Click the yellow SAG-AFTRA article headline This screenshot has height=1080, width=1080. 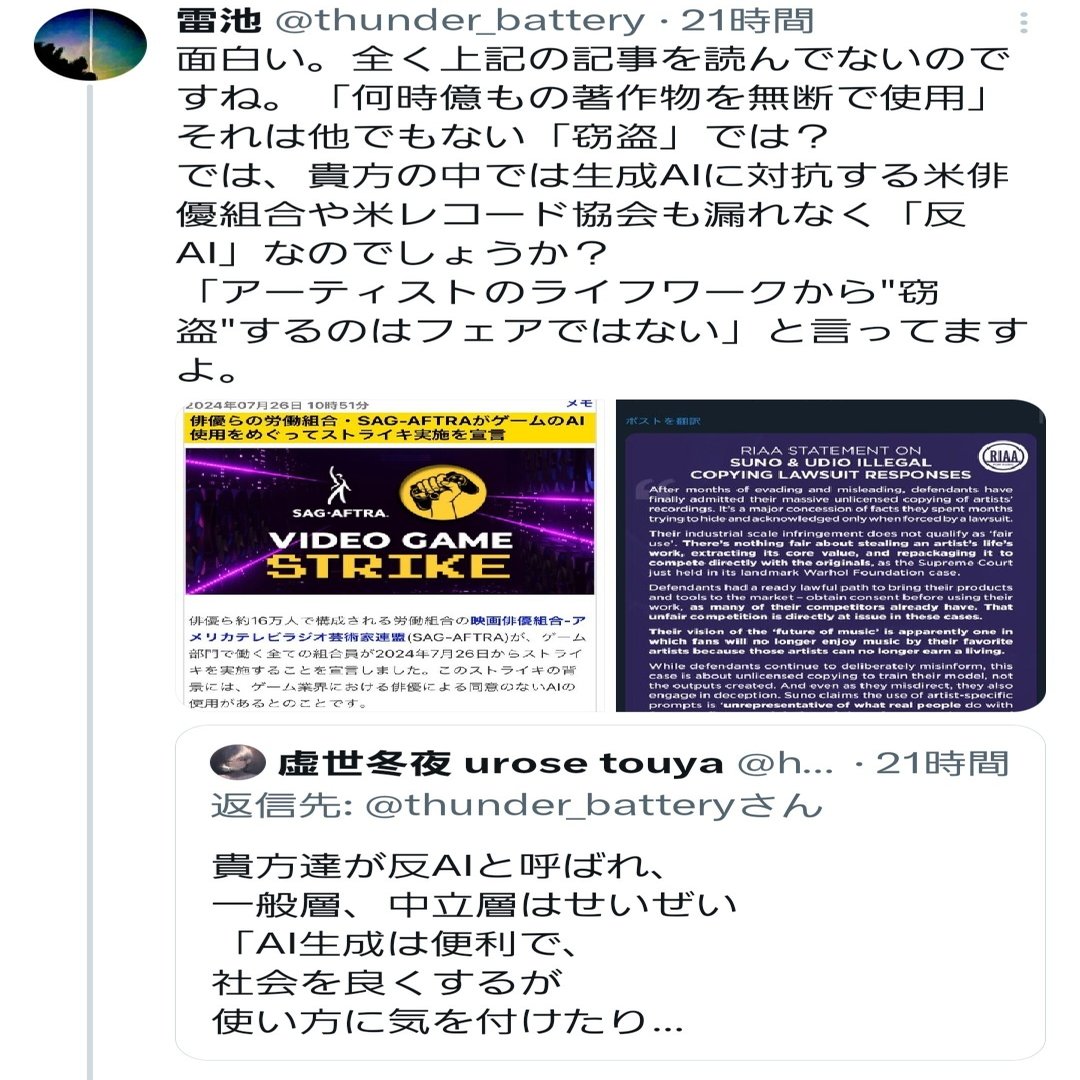click(x=389, y=428)
